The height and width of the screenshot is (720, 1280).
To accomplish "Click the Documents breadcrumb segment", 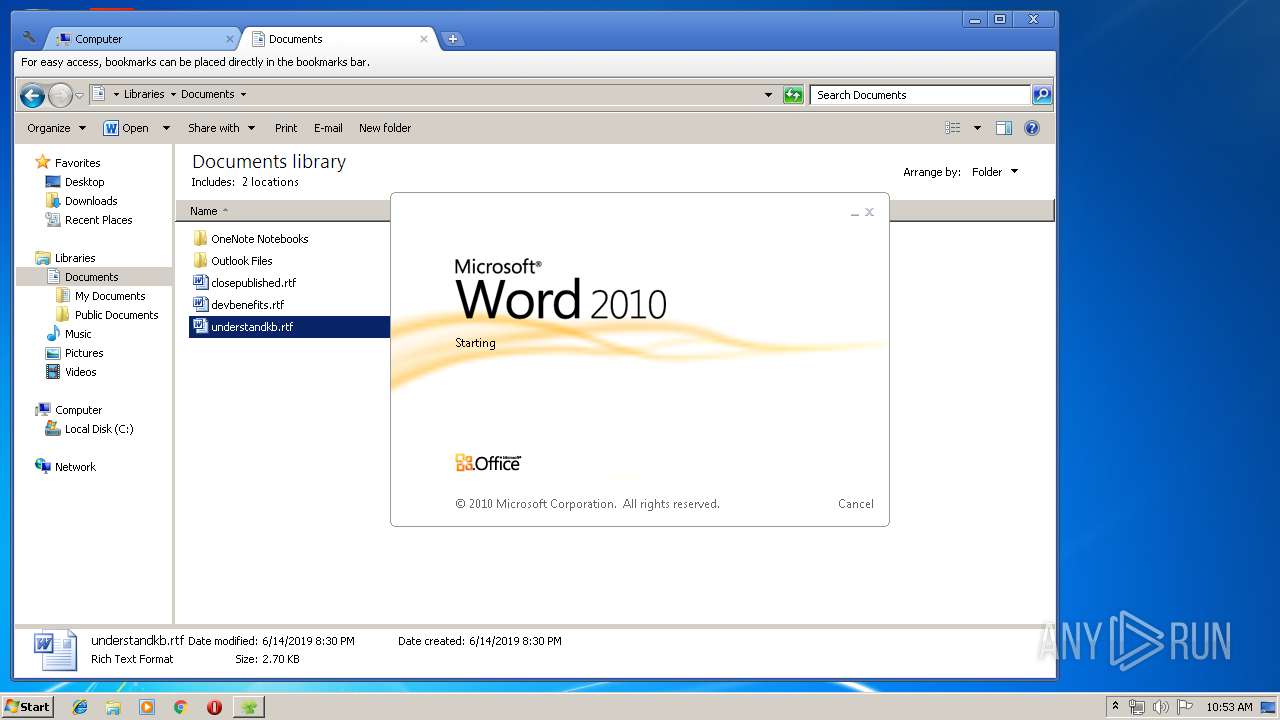I will [208, 94].
